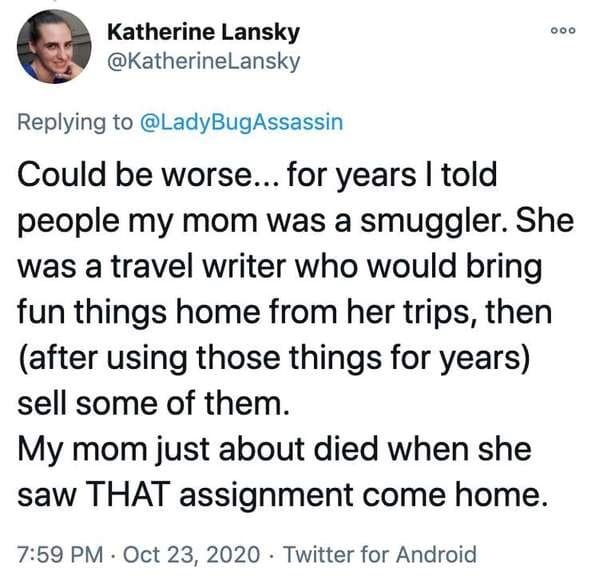Click the "sell some of them." line
Image resolution: width=599 pixels, height=587 pixels.
[x=153, y=404]
